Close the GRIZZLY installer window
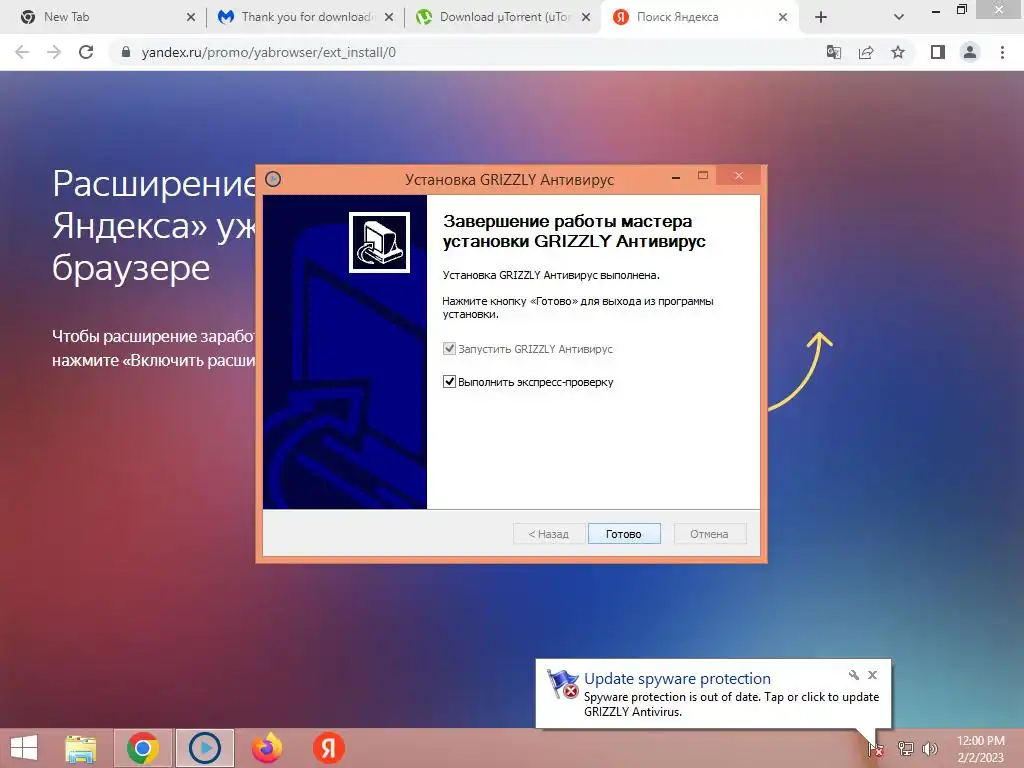1024x768 pixels. [x=739, y=176]
